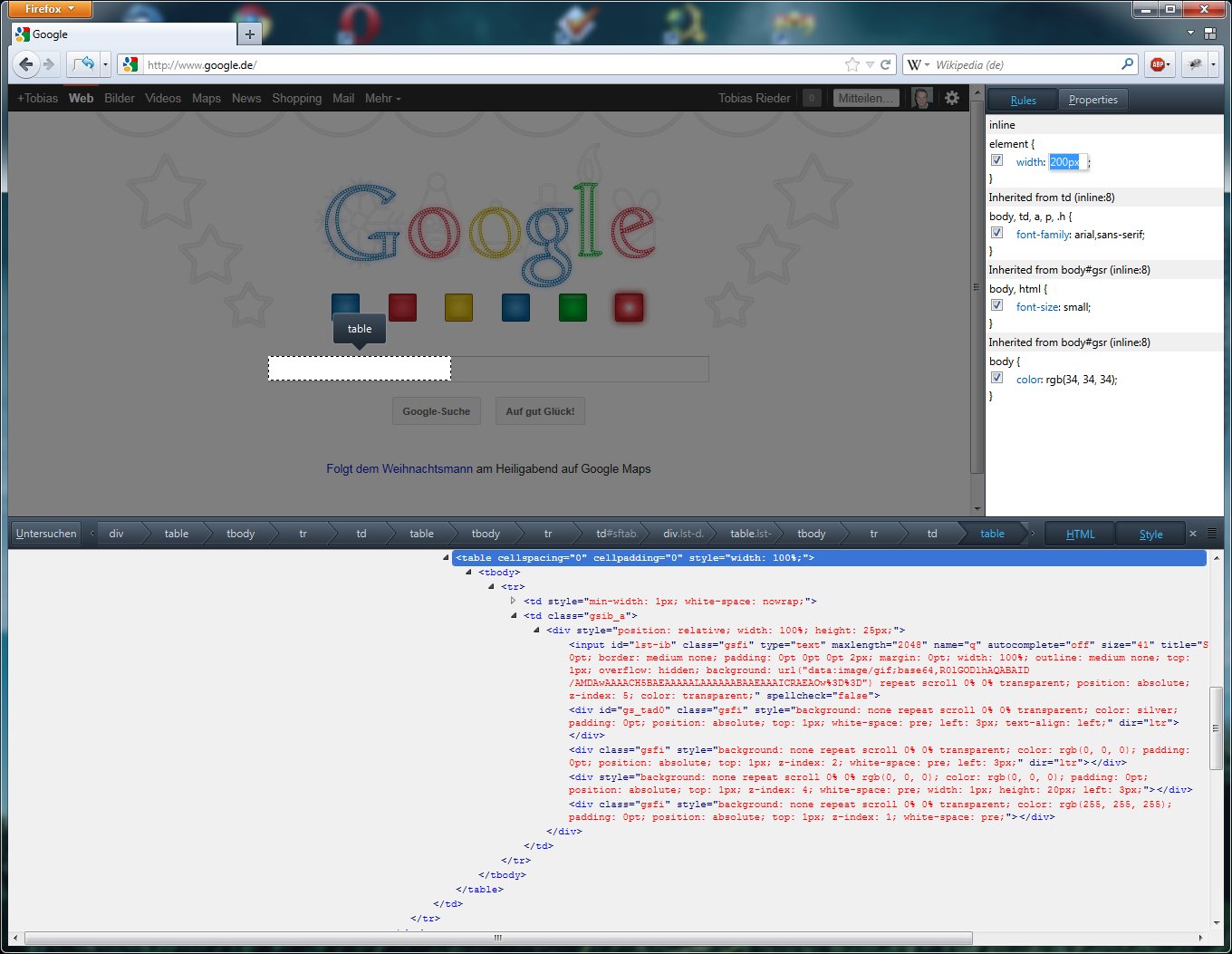Open the list all tabs arrow

(1191, 33)
